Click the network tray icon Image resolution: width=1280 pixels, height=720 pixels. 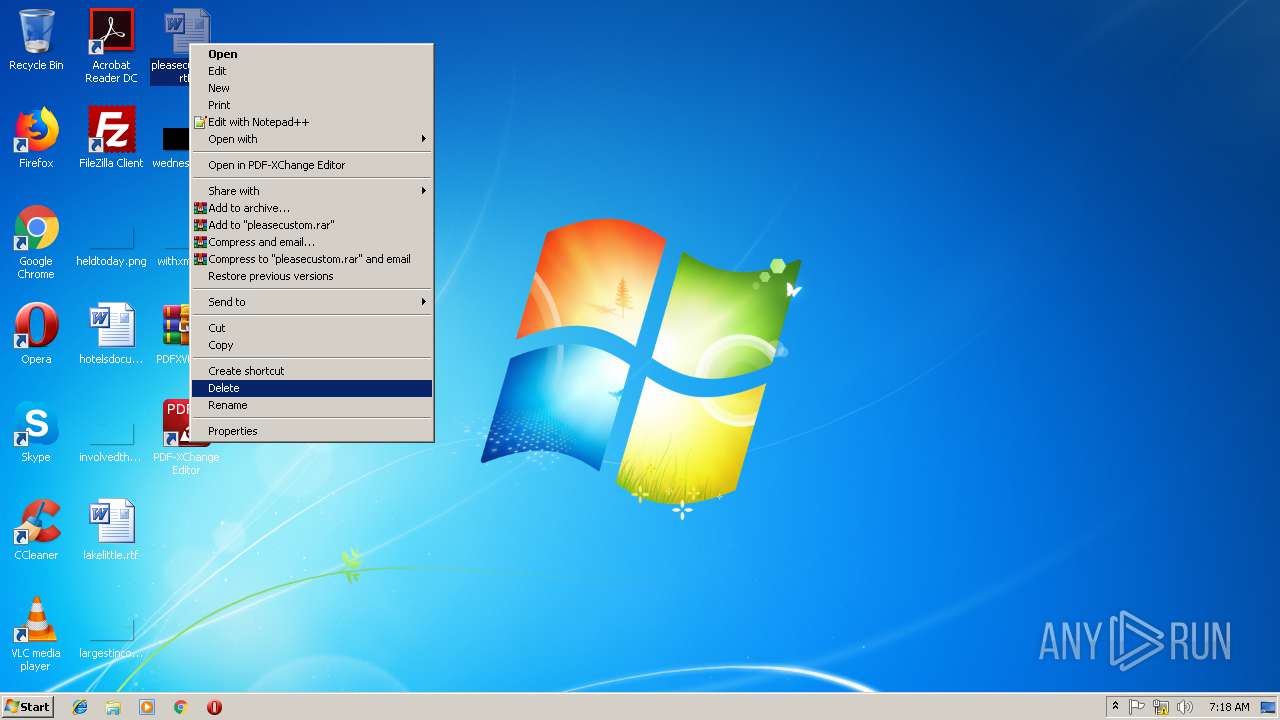[1161, 707]
